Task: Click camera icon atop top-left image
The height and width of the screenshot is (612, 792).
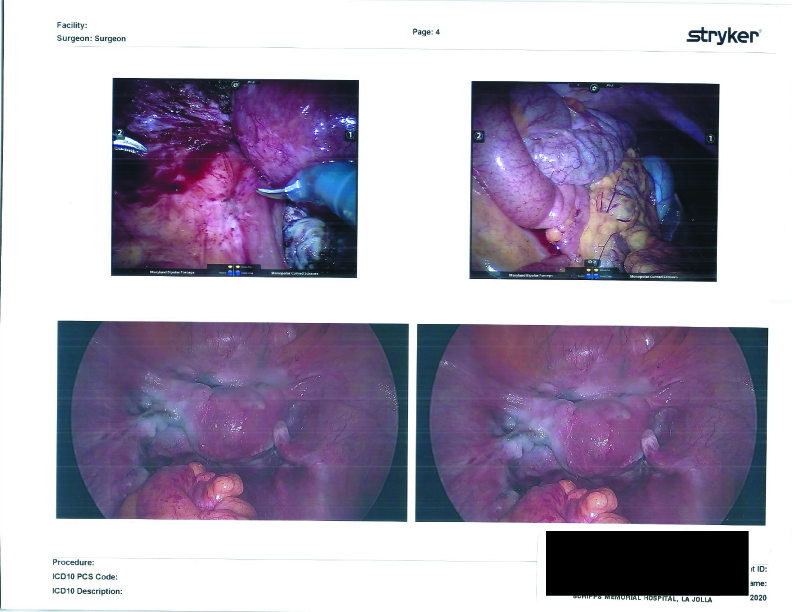Action: pos(234,86)
